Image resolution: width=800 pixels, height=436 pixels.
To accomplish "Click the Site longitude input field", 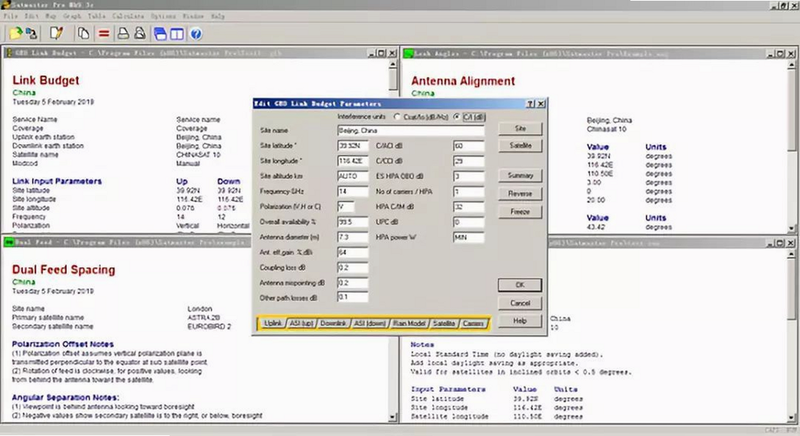I will tap(353, 161).
